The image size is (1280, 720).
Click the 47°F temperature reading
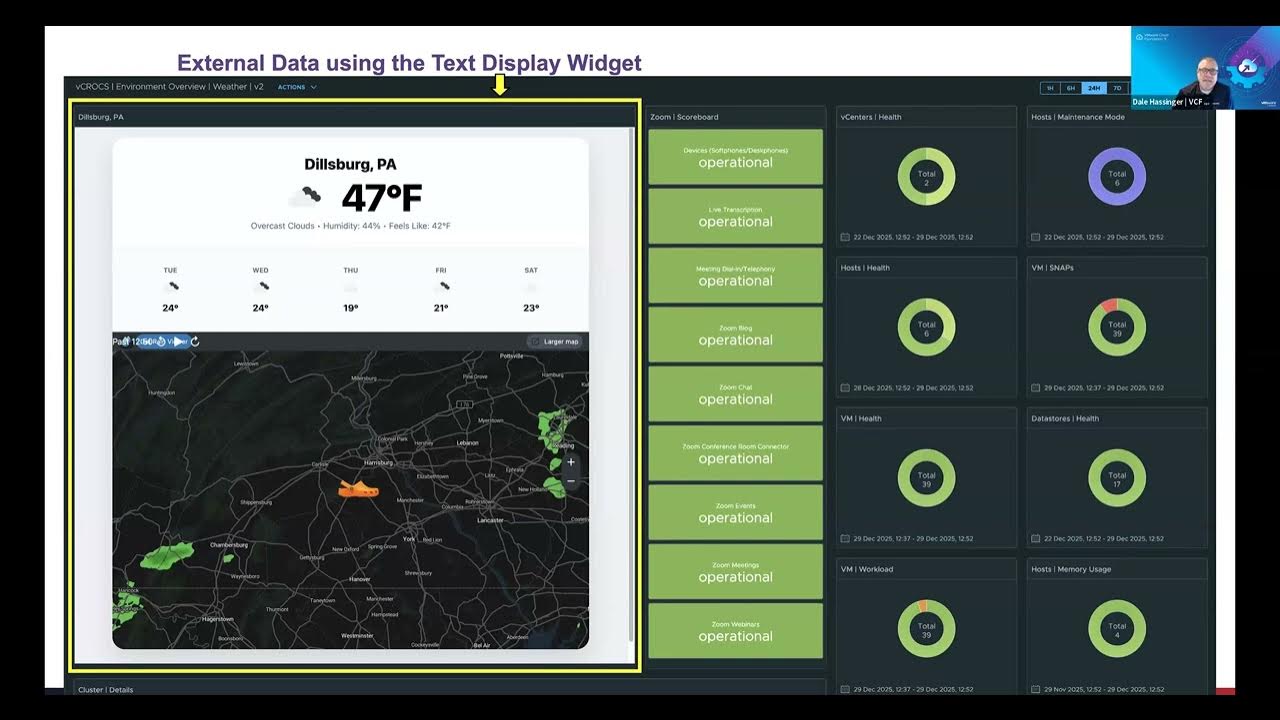tap(381, 198)
